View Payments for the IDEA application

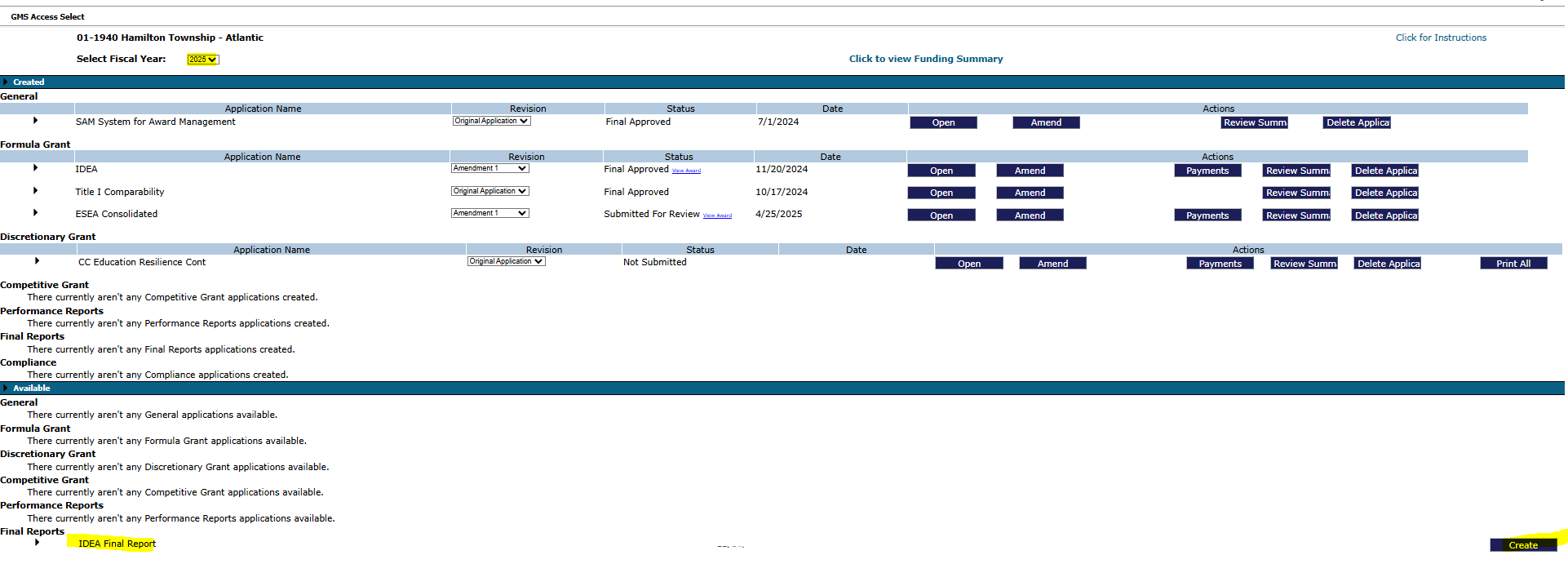[x=1207, y=171]
